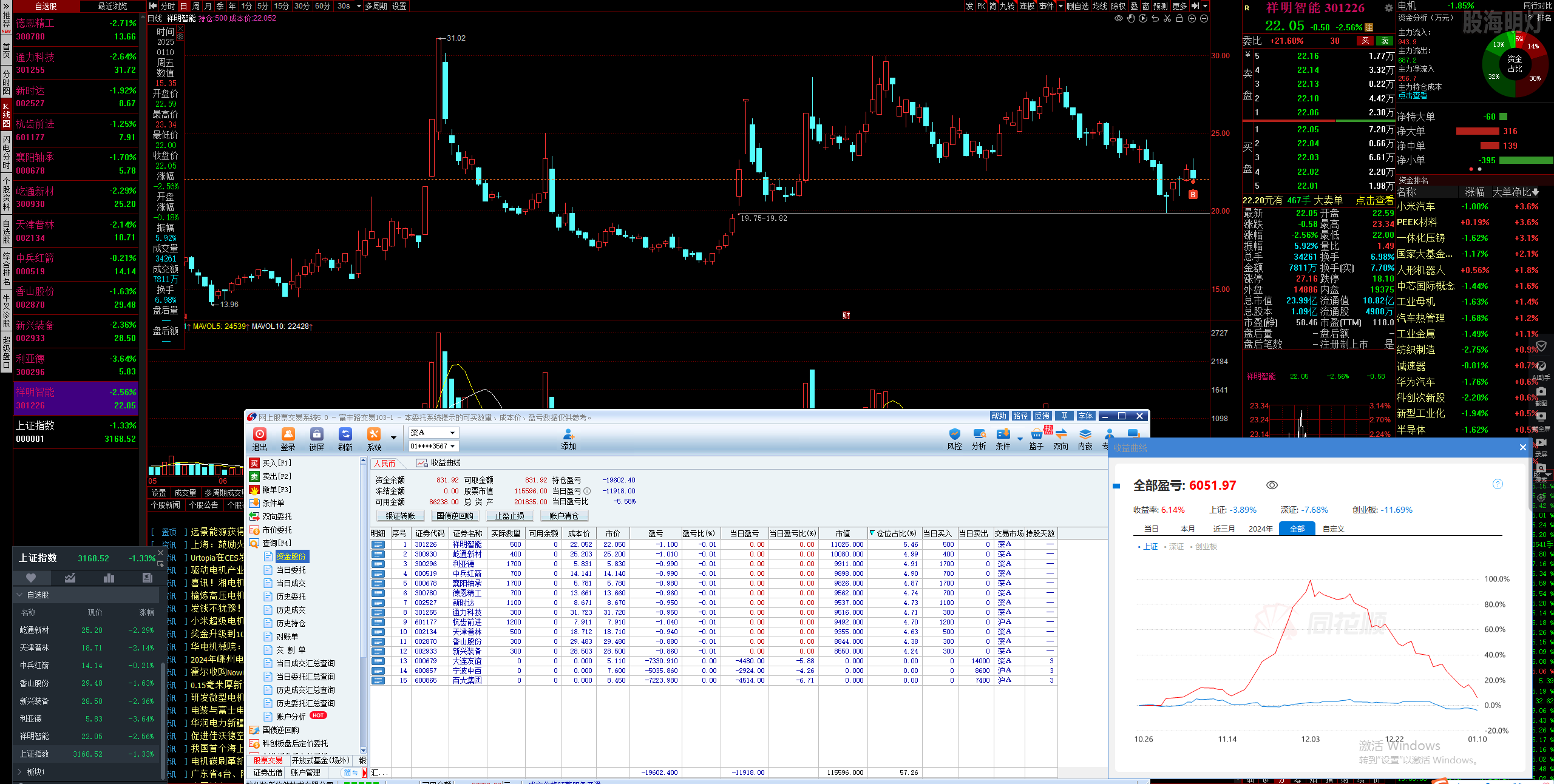This screenshot has width=1554, height=784.
Task: Click the 登录 login icon
Action: point(288,439)
